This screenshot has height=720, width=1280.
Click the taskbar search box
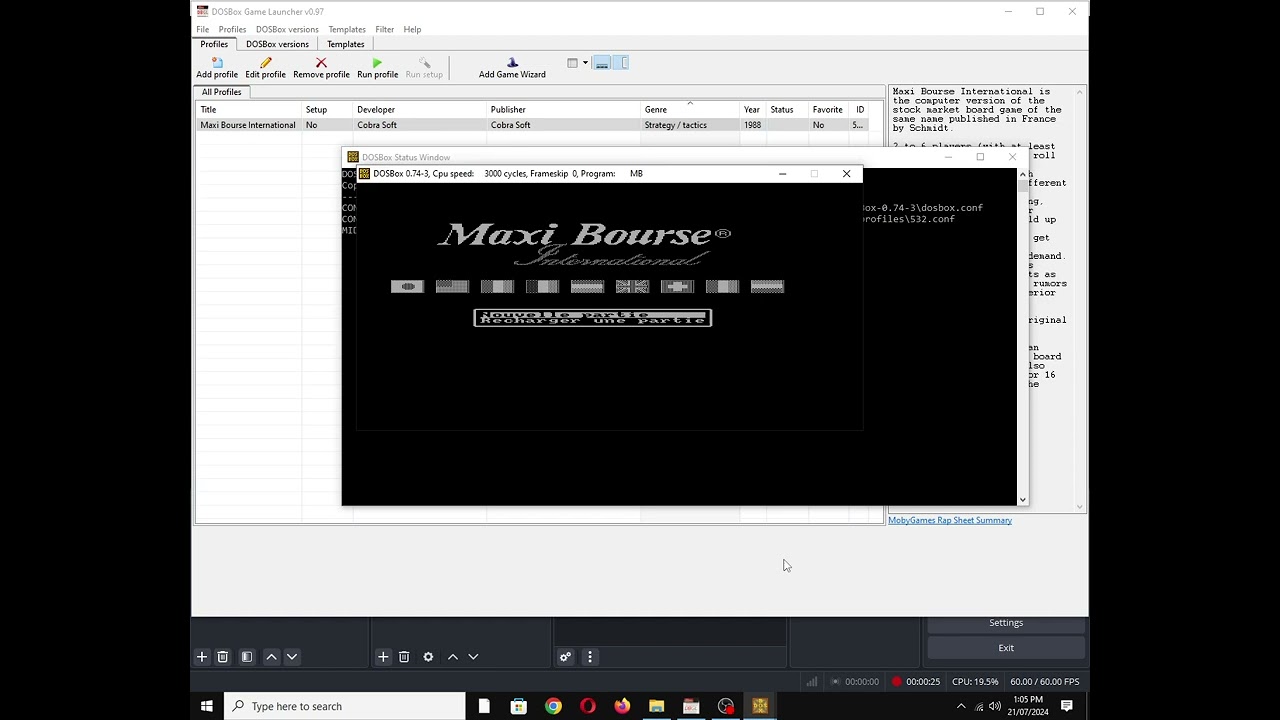345,706
